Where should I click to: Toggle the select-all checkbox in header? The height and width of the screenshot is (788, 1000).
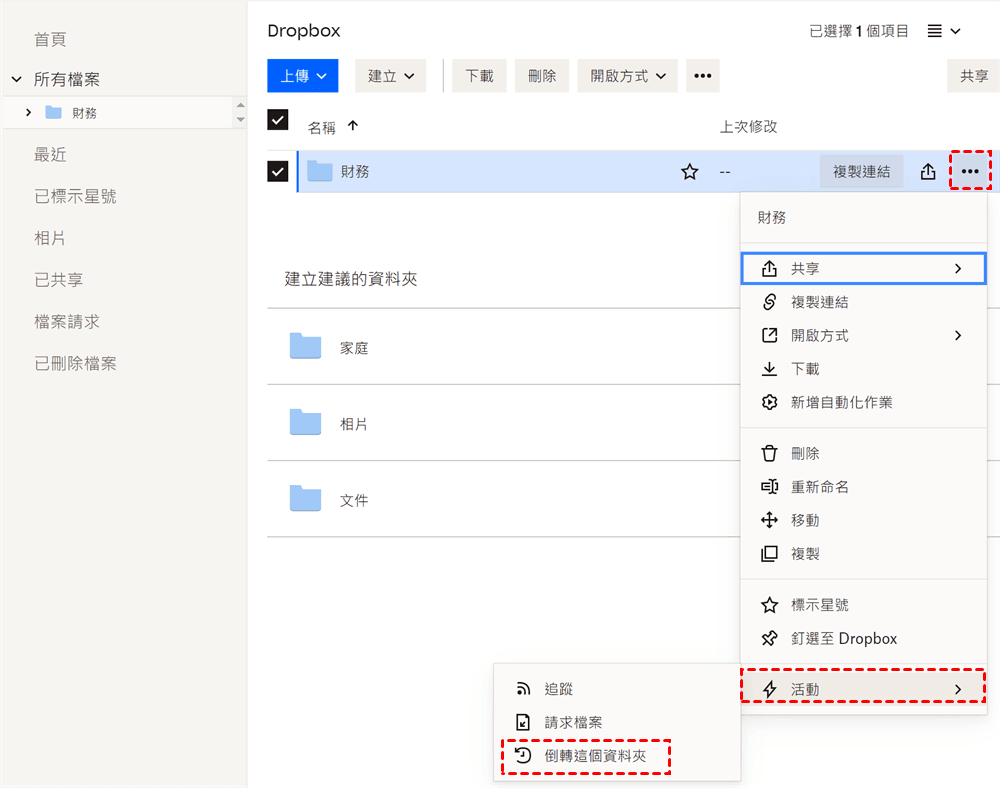click(x=277, y=119)
